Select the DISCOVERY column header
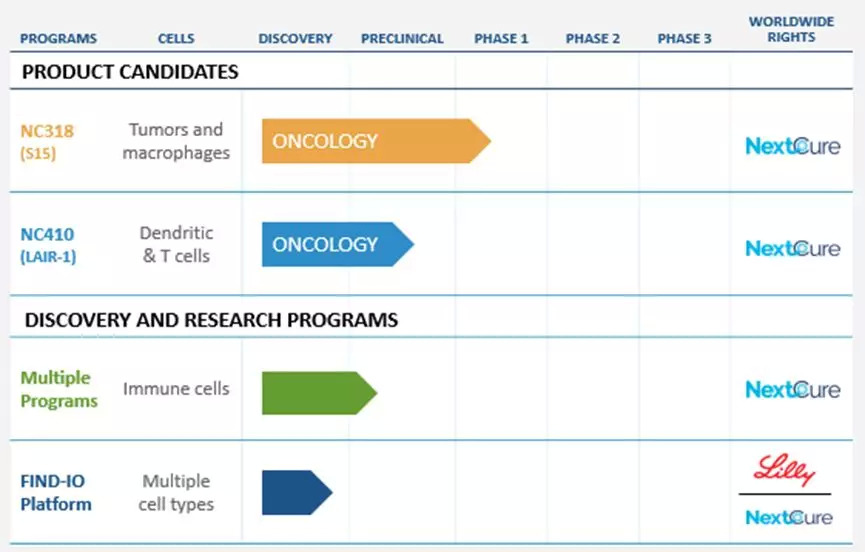865x552 pixels. click(295, 39)
